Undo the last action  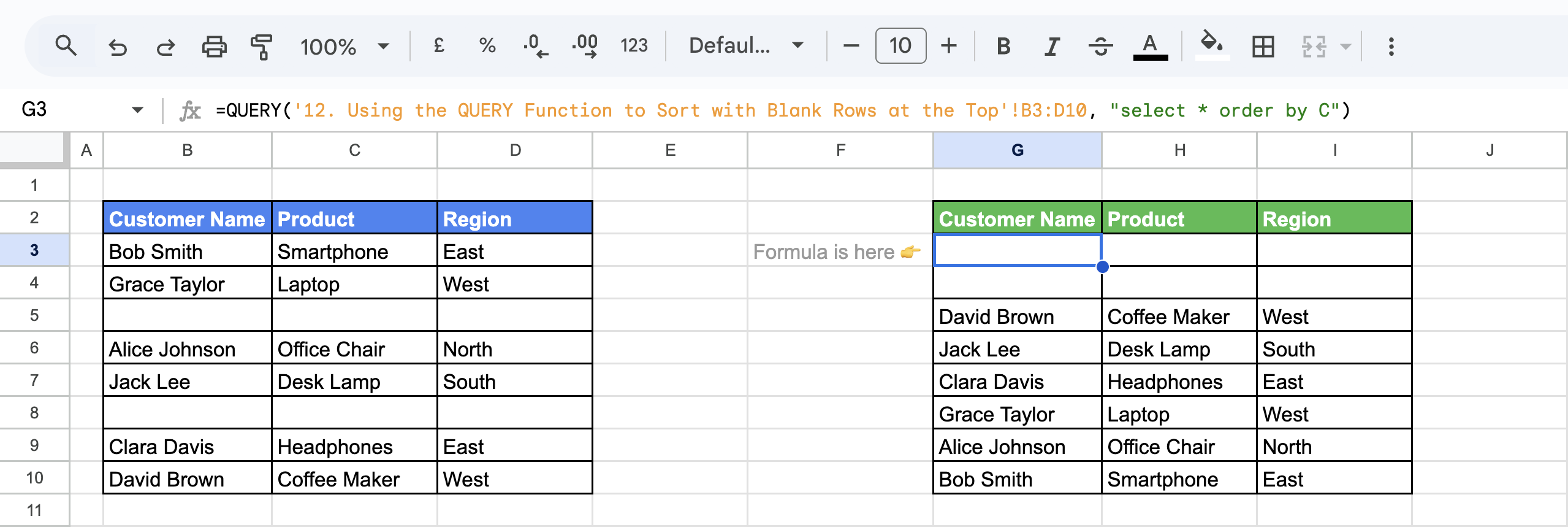117,47
